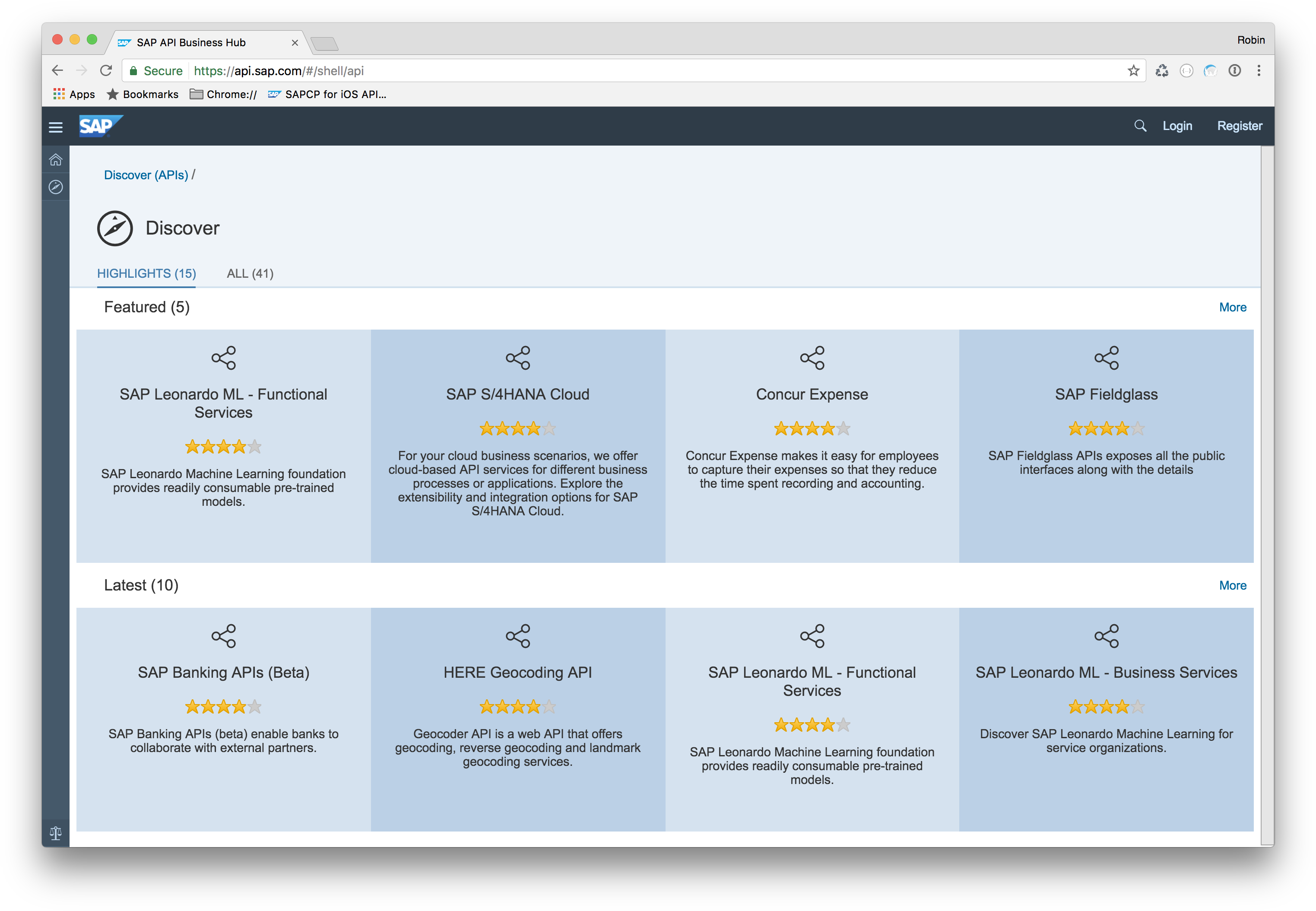Click the share icon on SAP Fieldglass card
Screen dimensions: 1316x911
[1107, 358]
